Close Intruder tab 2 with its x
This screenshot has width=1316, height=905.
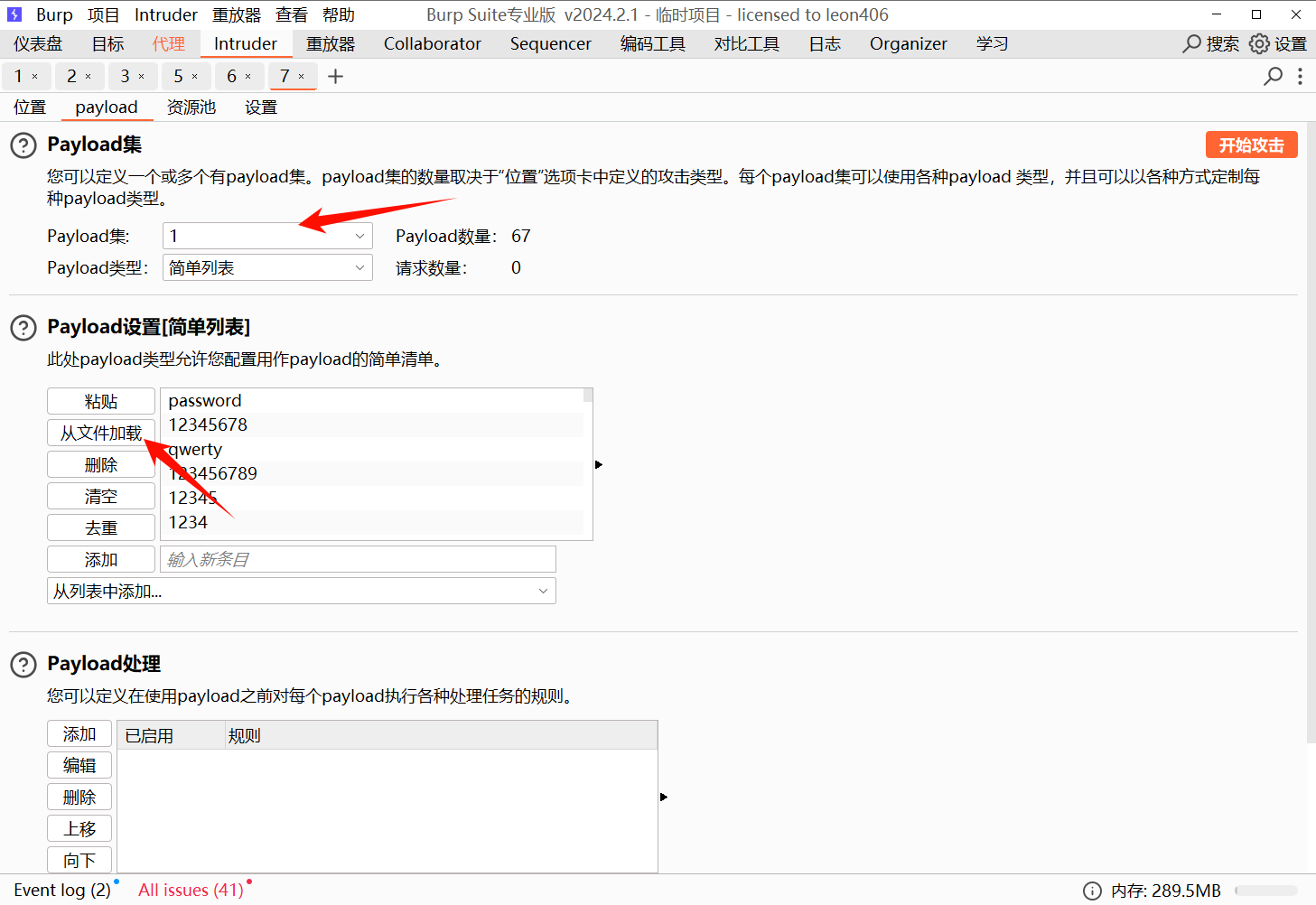click(89, 77)
